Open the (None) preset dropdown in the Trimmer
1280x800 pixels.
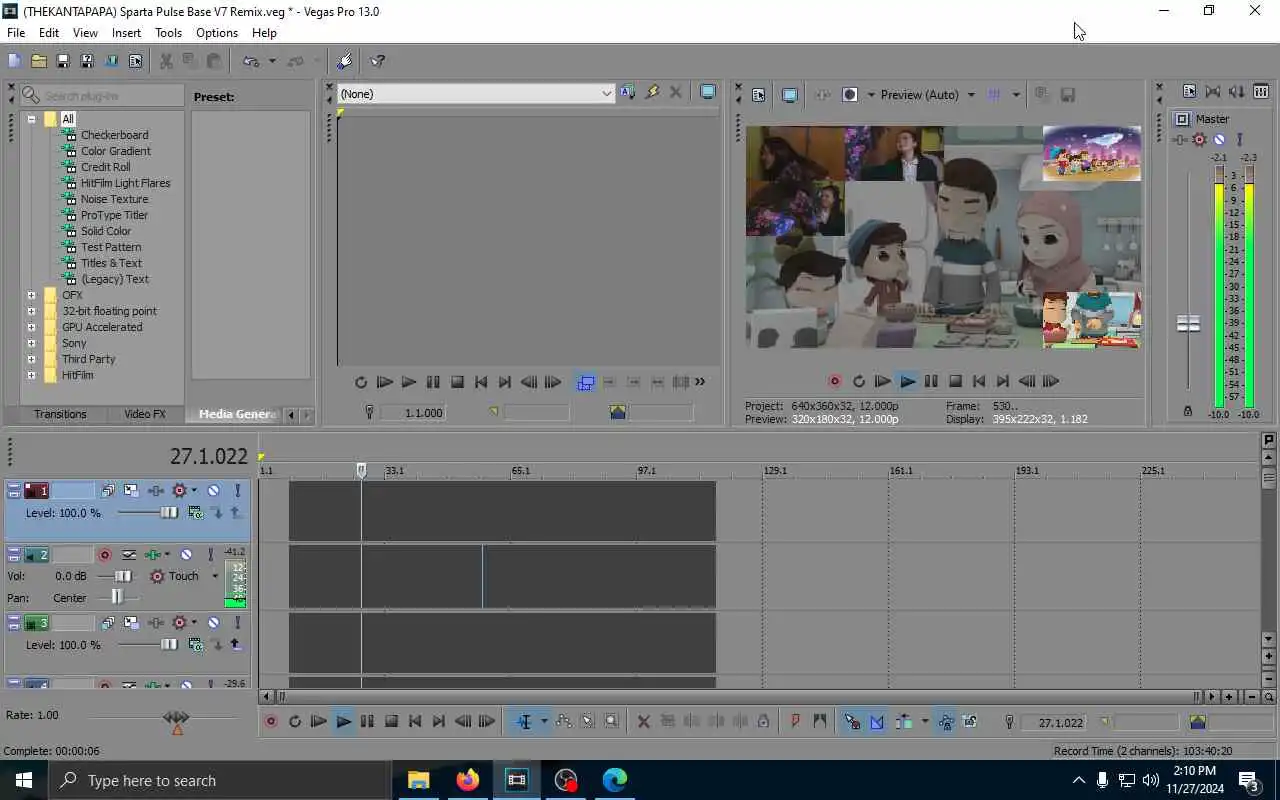click(x=606, y=94)
